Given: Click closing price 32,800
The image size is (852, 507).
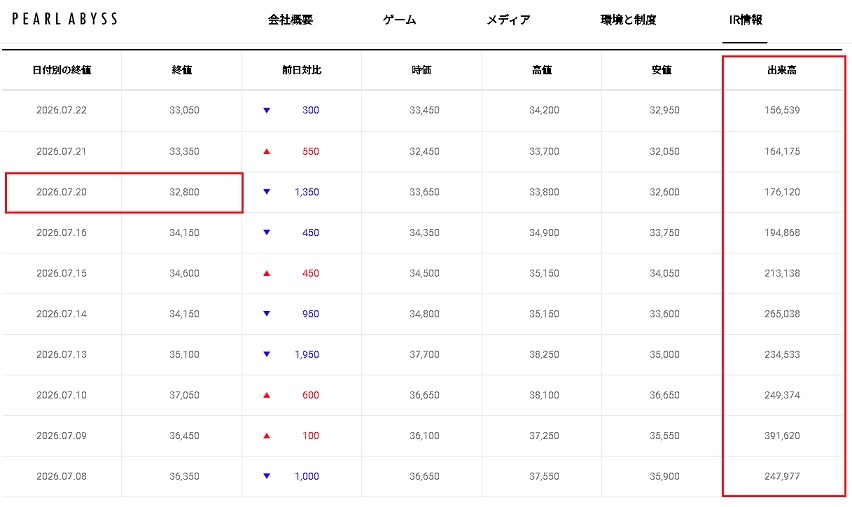Looking at the screenshot, I should [184, 192].
